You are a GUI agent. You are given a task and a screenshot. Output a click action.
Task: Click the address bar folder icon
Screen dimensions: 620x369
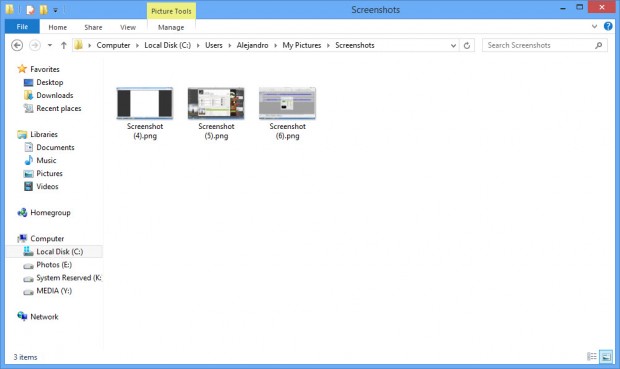point(79,45)
